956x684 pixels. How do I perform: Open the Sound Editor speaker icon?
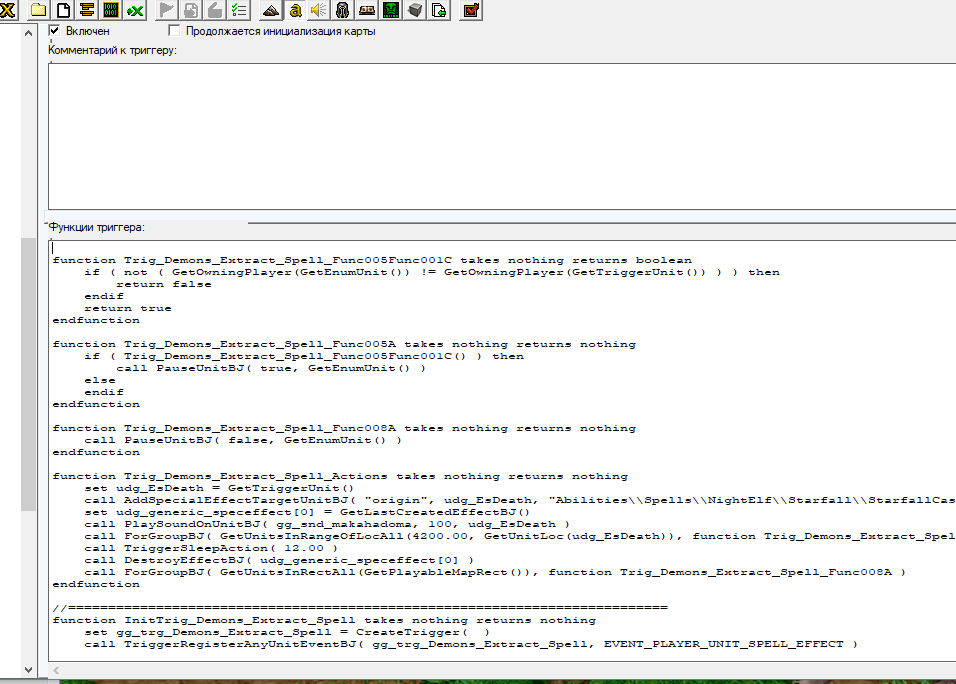pyautogui.click(x=318, y=10)
